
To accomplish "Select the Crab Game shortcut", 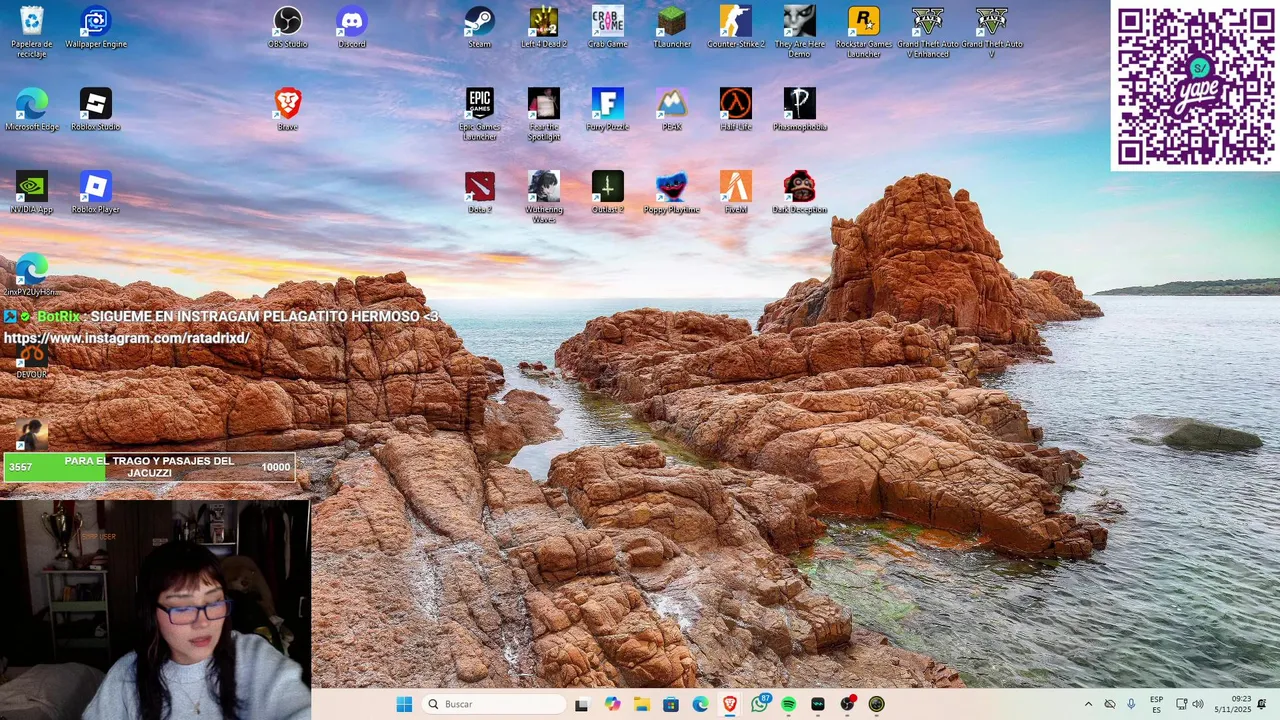I will point(608,27).
